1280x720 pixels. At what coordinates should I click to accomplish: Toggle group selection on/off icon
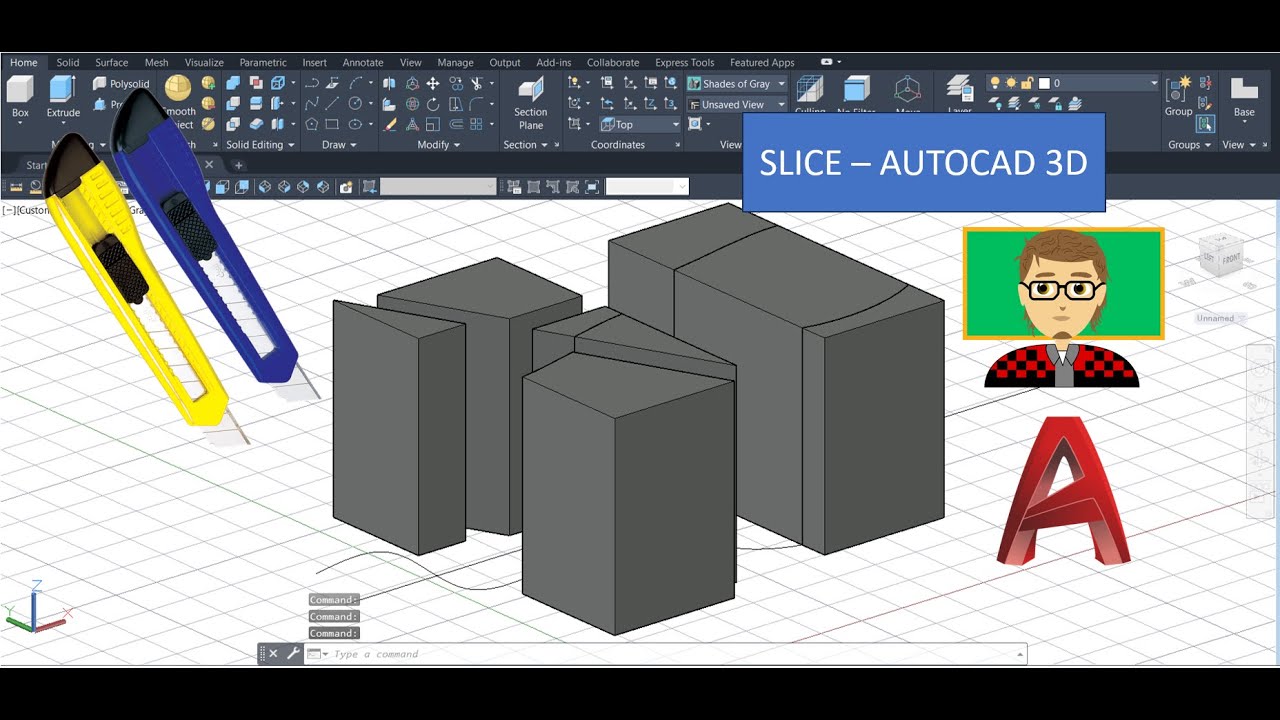click(x=1206, y=124)
